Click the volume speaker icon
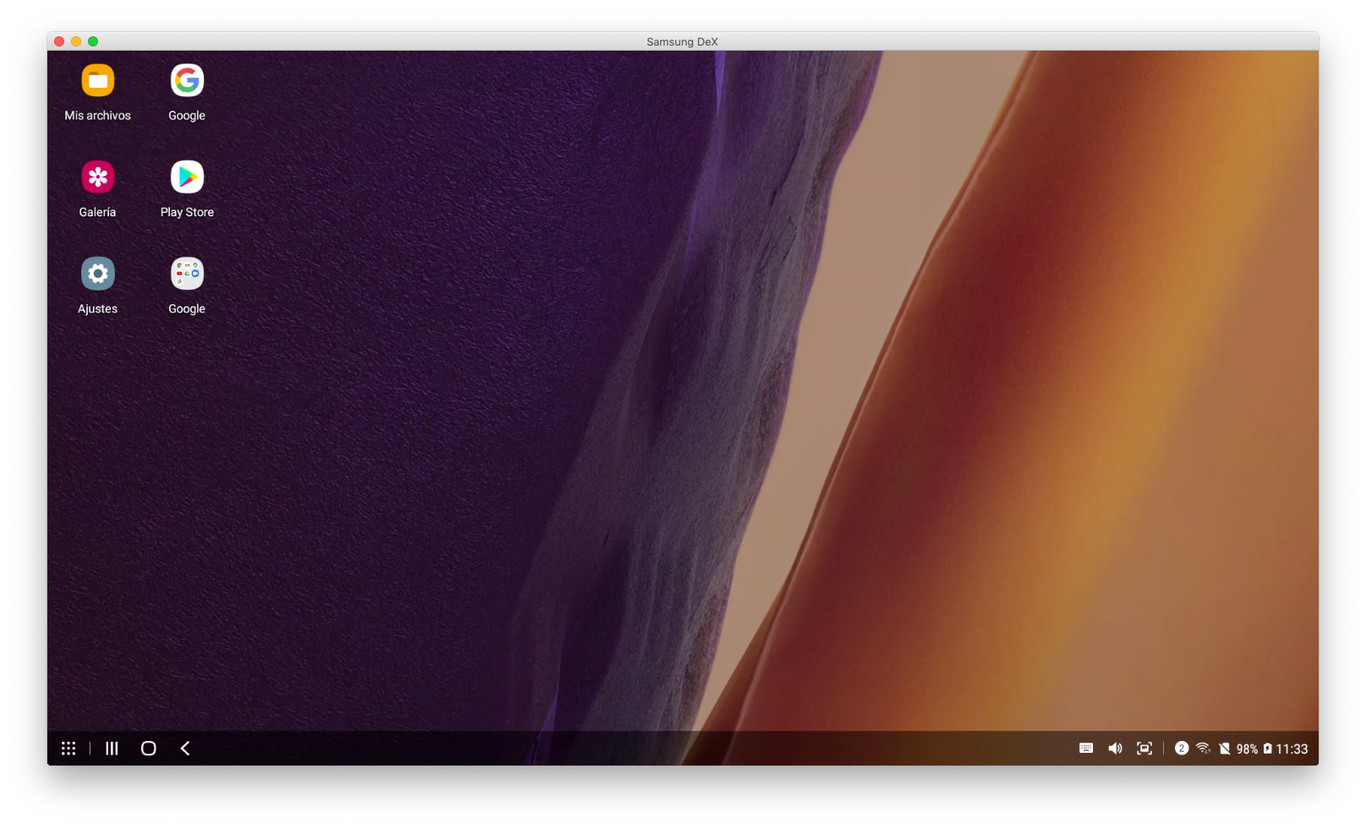 click(1115, 748)
